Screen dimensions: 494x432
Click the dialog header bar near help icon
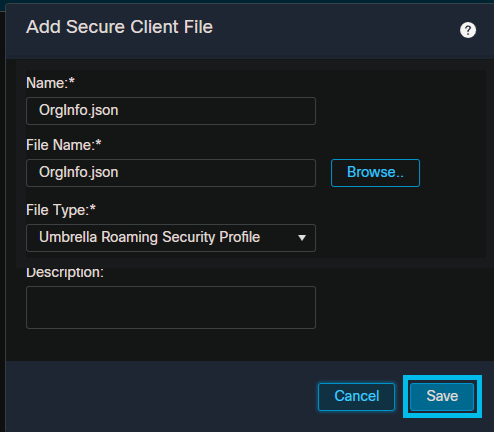click(333, 30)
